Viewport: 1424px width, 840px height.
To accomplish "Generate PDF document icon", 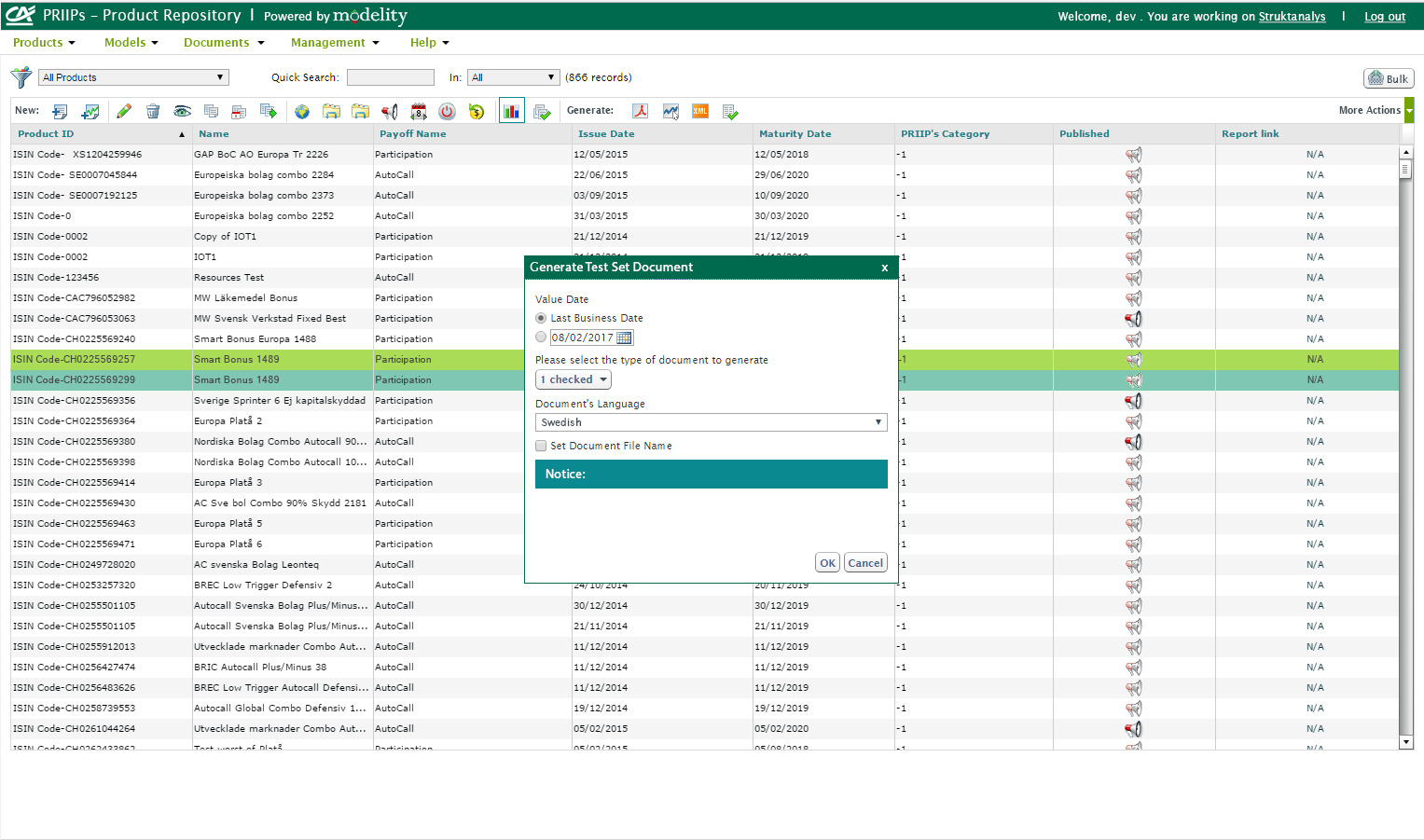I will (x=640, y=111).
